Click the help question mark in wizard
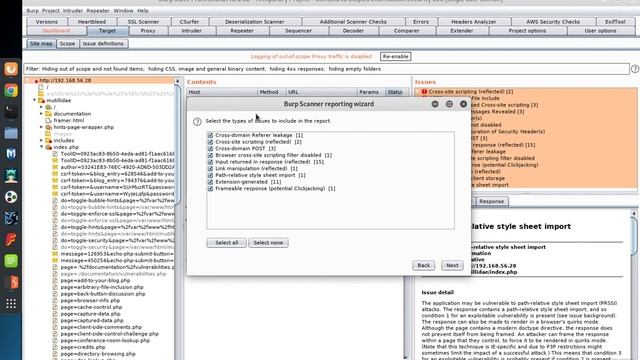 [x=197, y=121]
